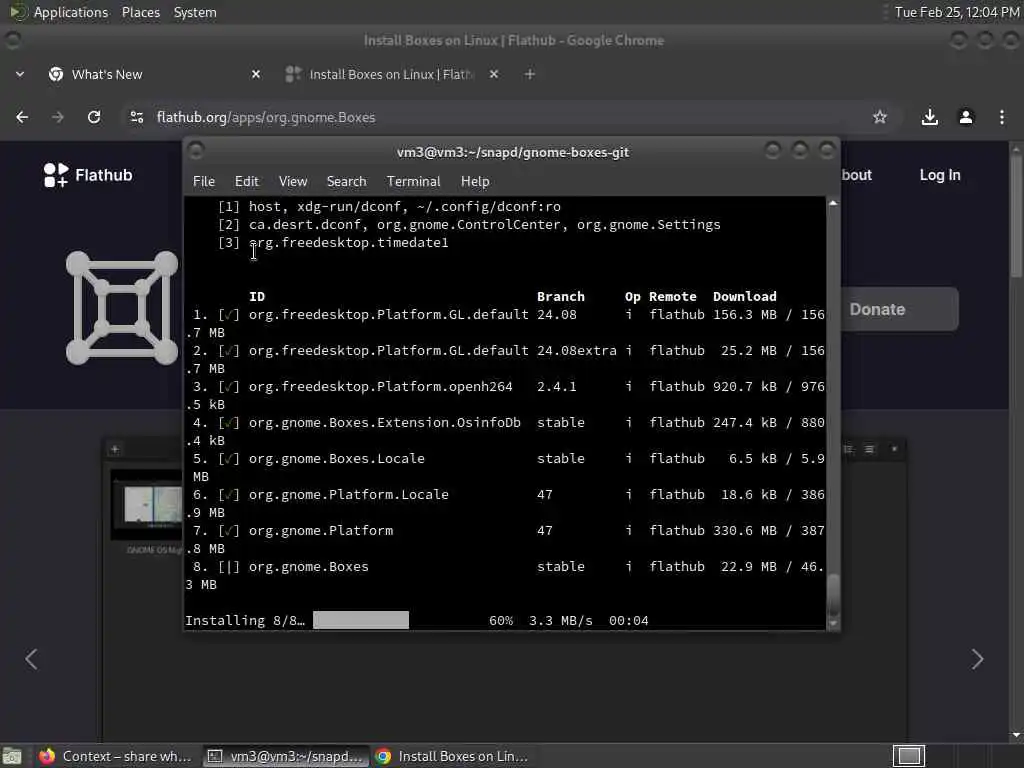The image size is (1024, 768).
Task: Click the URL address bar
Action: [x=503, y=117]
